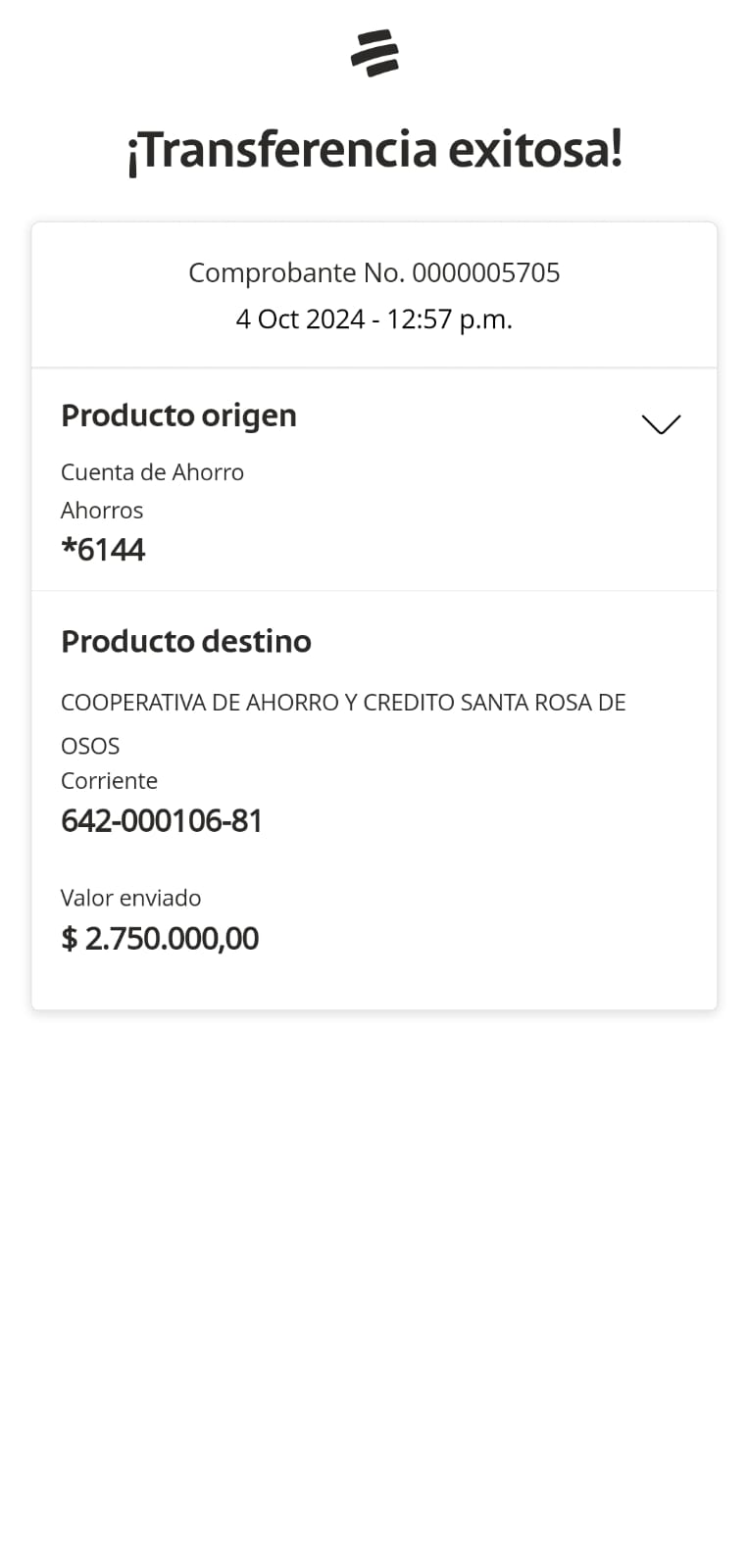Image resolution: width=748 pixels, height=1568 pixels.
Task: Select the amount $ 2.750.000,00
Action: point(160,939)
